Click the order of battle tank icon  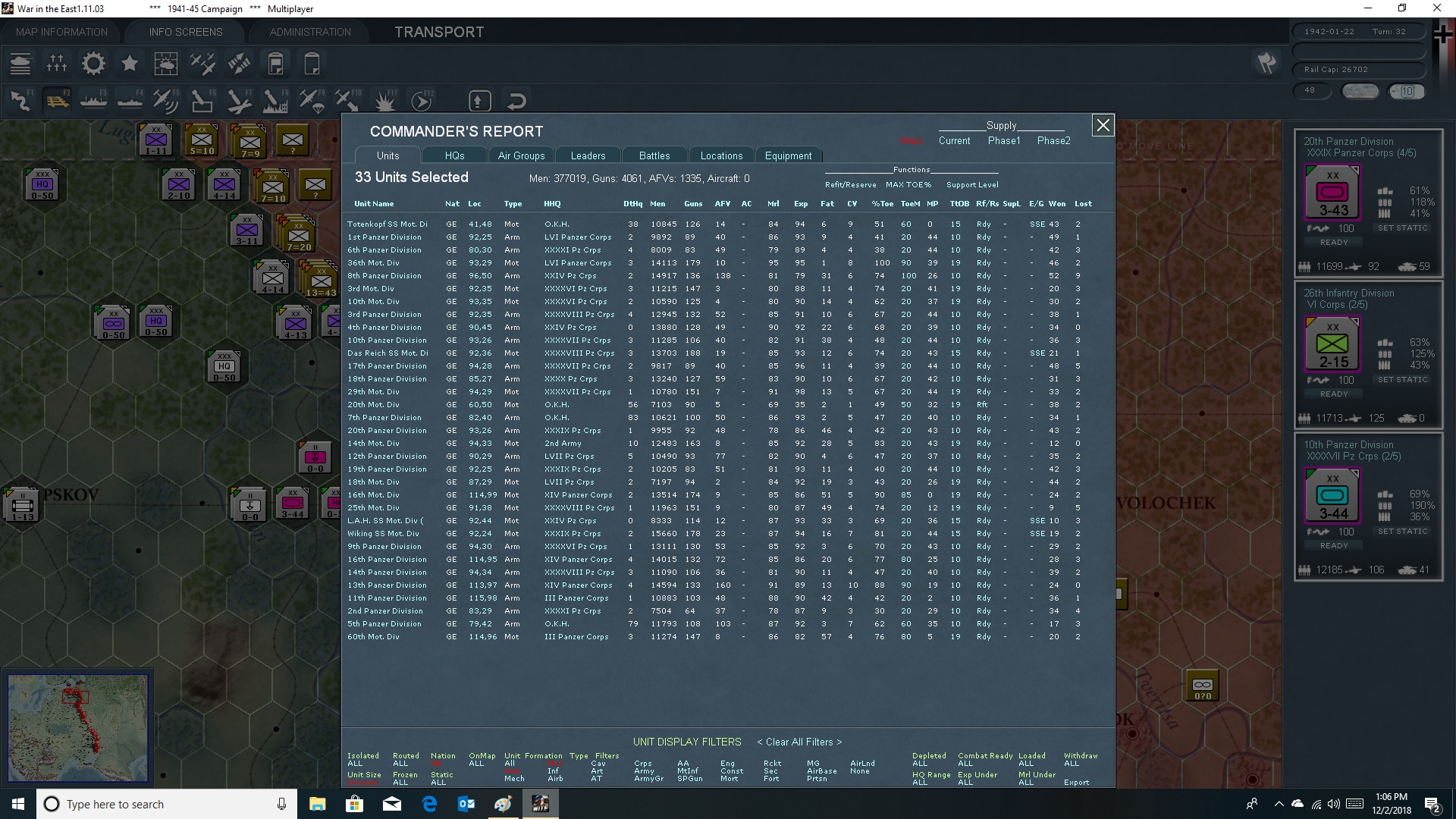pyautogui.click(x=20, y=64)
